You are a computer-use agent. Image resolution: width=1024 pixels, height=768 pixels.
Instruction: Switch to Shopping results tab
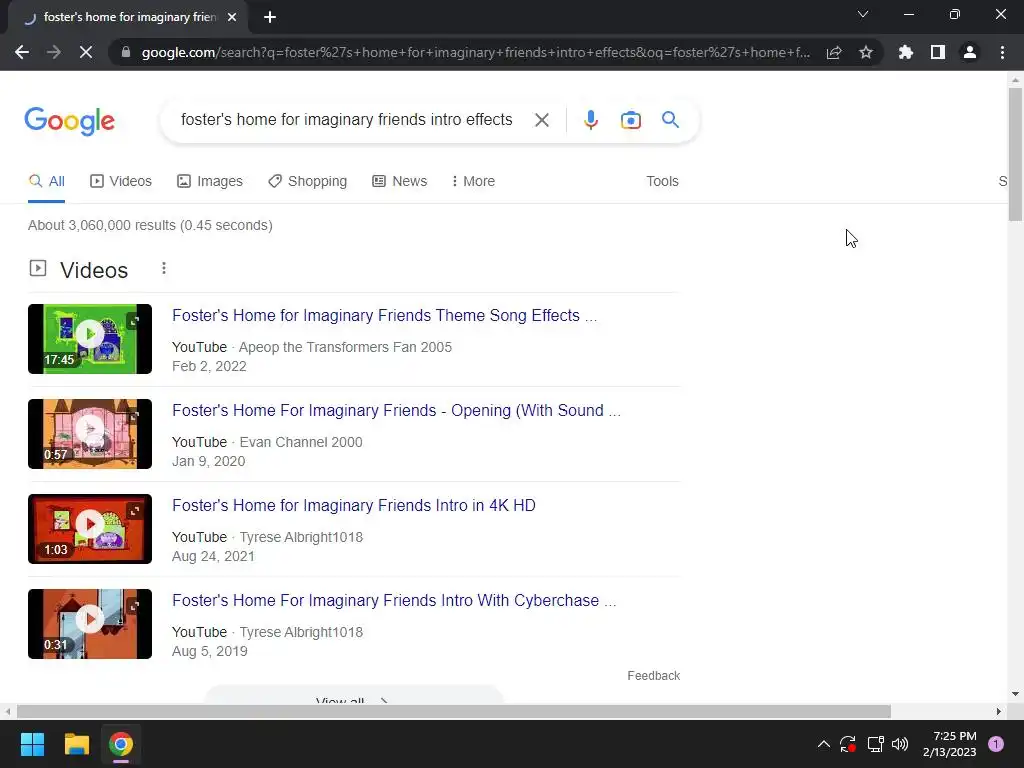[308, 182]
